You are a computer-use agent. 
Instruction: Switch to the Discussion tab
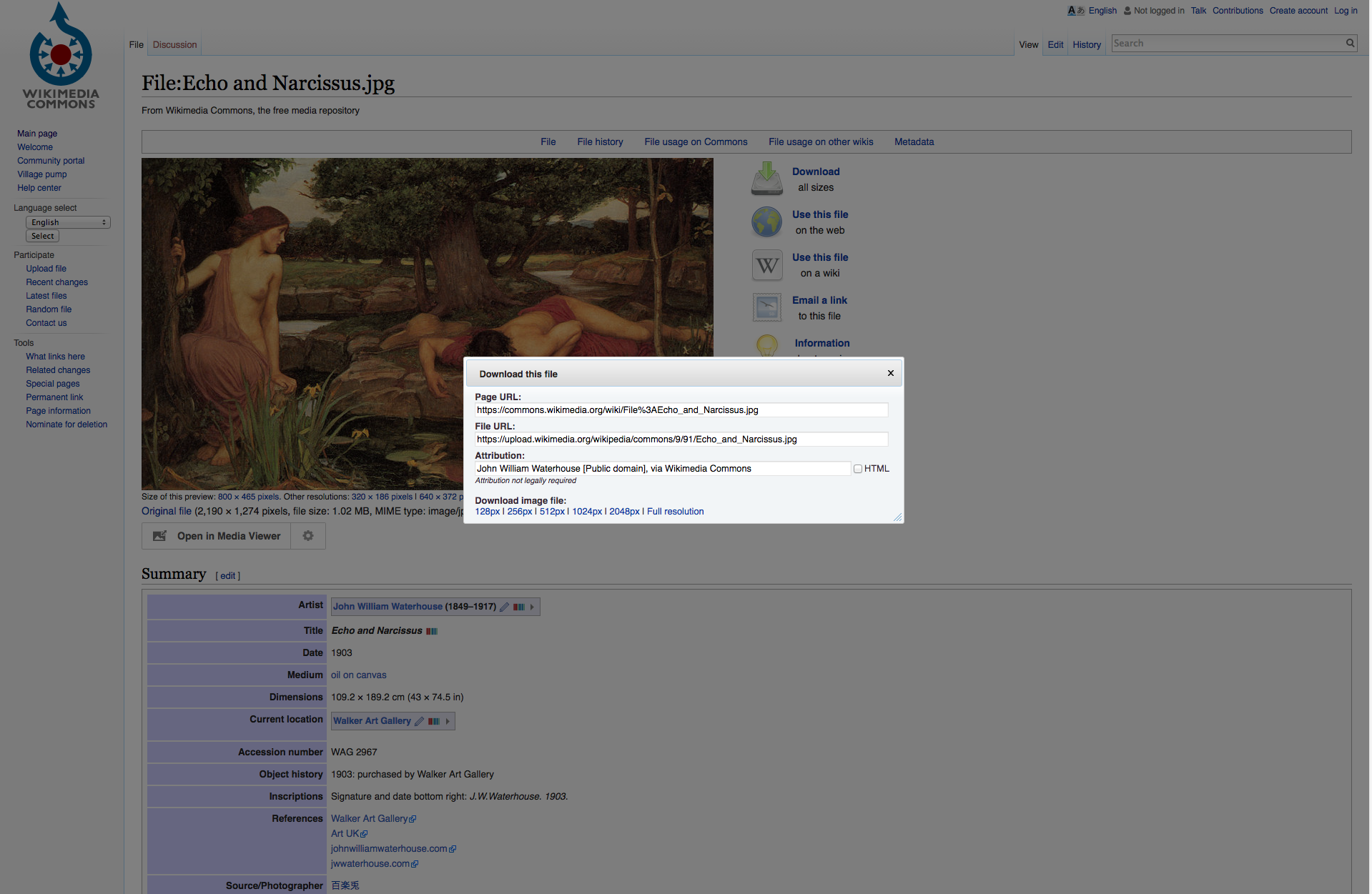pyautogui.click(x=174, y=44)
